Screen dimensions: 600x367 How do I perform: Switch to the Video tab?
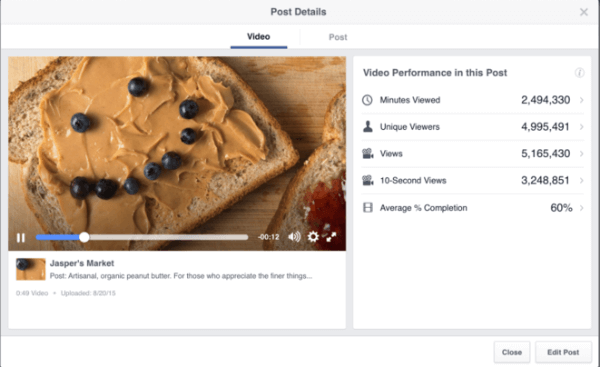[x=259, y=37]
